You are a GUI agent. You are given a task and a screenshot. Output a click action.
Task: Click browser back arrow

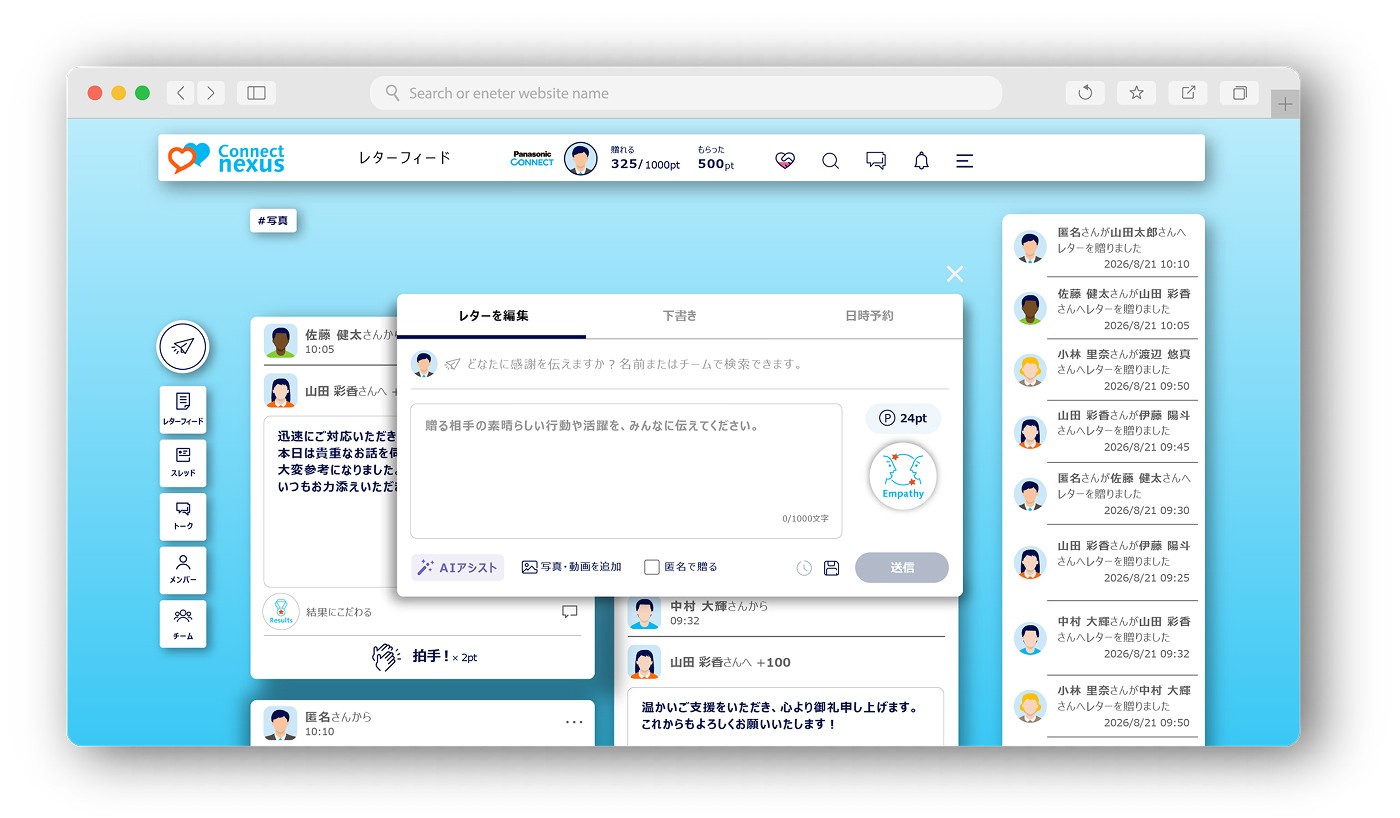point(180,93)
